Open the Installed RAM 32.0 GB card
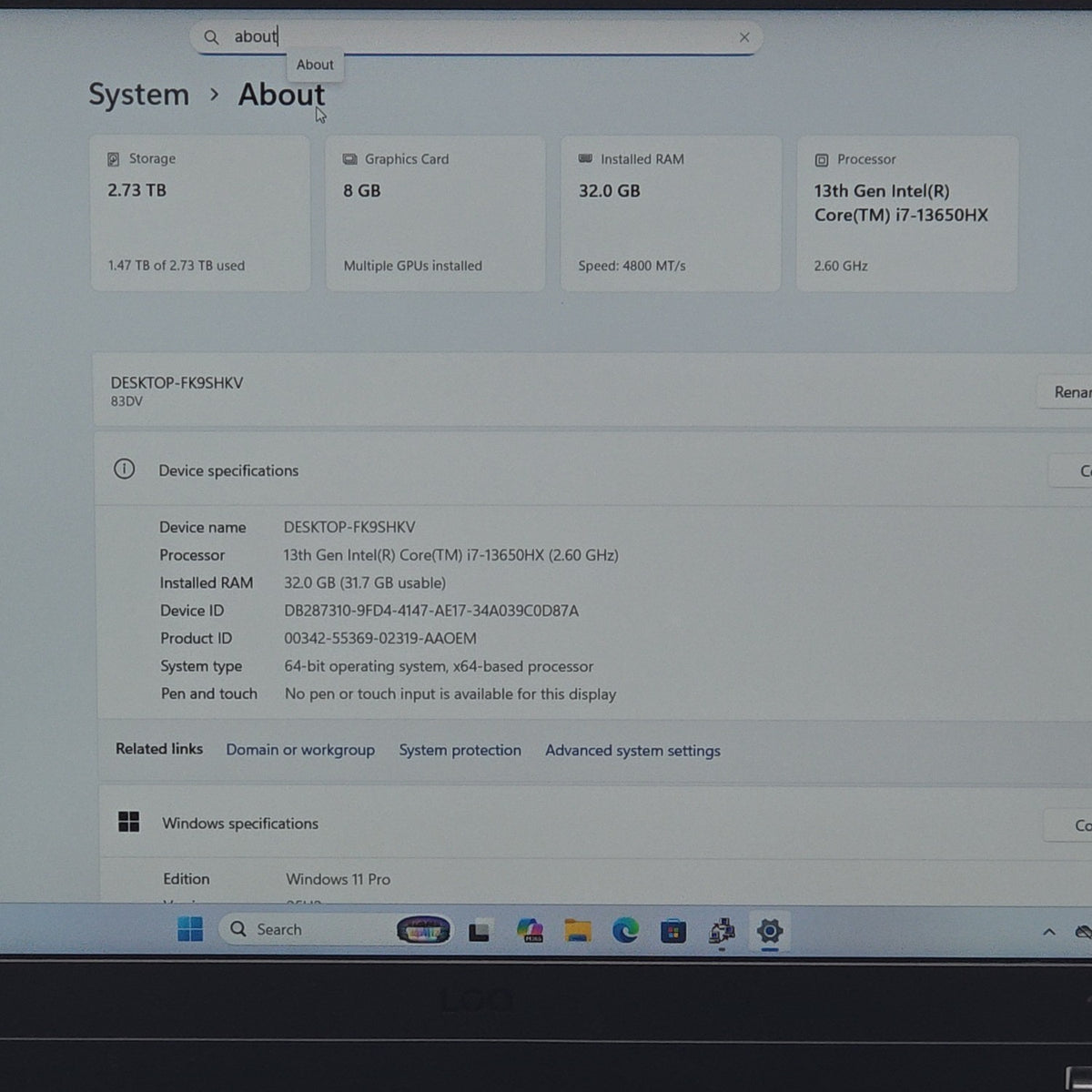Image resolution: width=1092 pixels, height=1092 pixels. tap(671, 213)
